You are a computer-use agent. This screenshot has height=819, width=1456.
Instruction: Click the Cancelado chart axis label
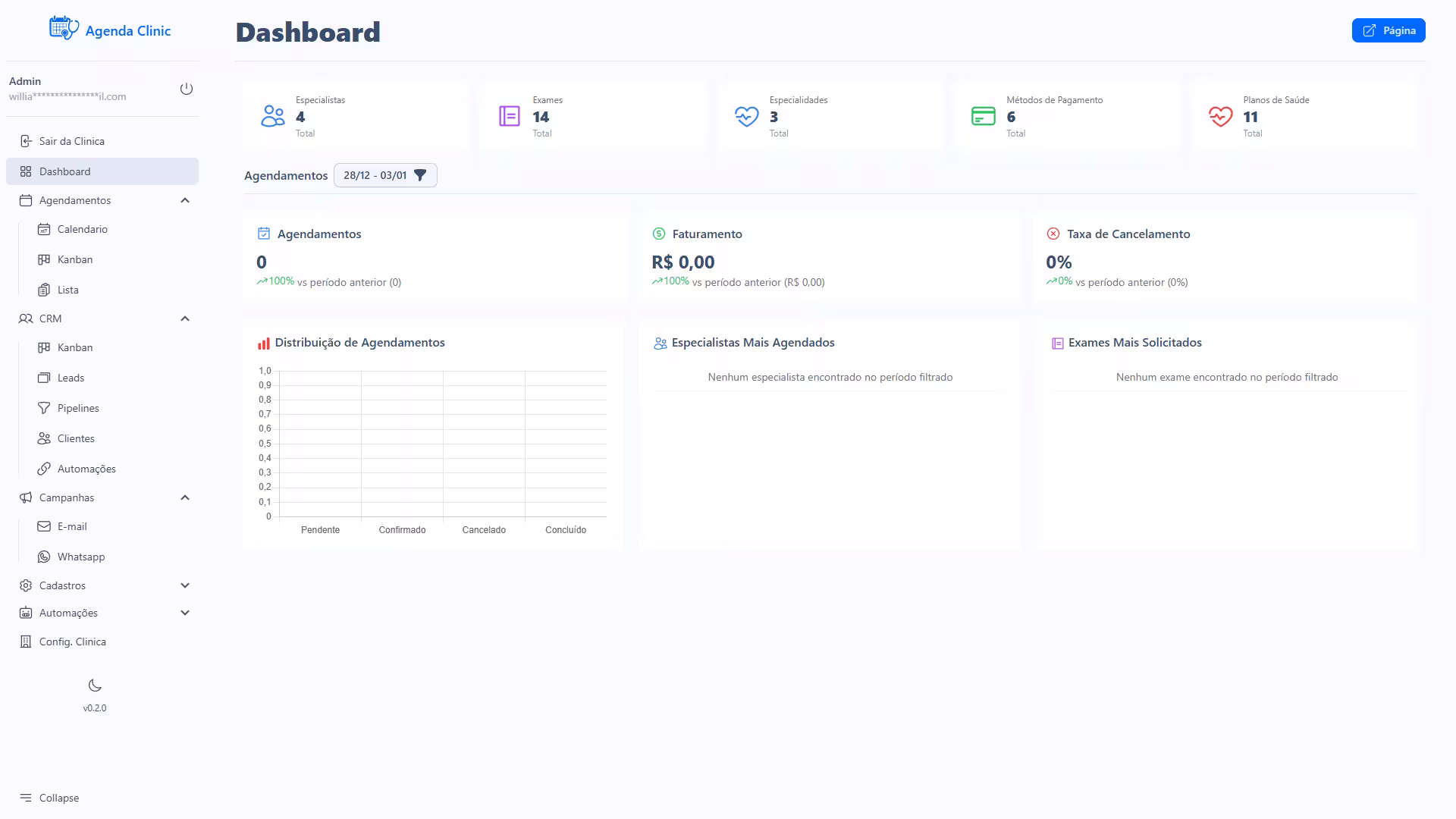pyautogui.click(x=484, y=530)
